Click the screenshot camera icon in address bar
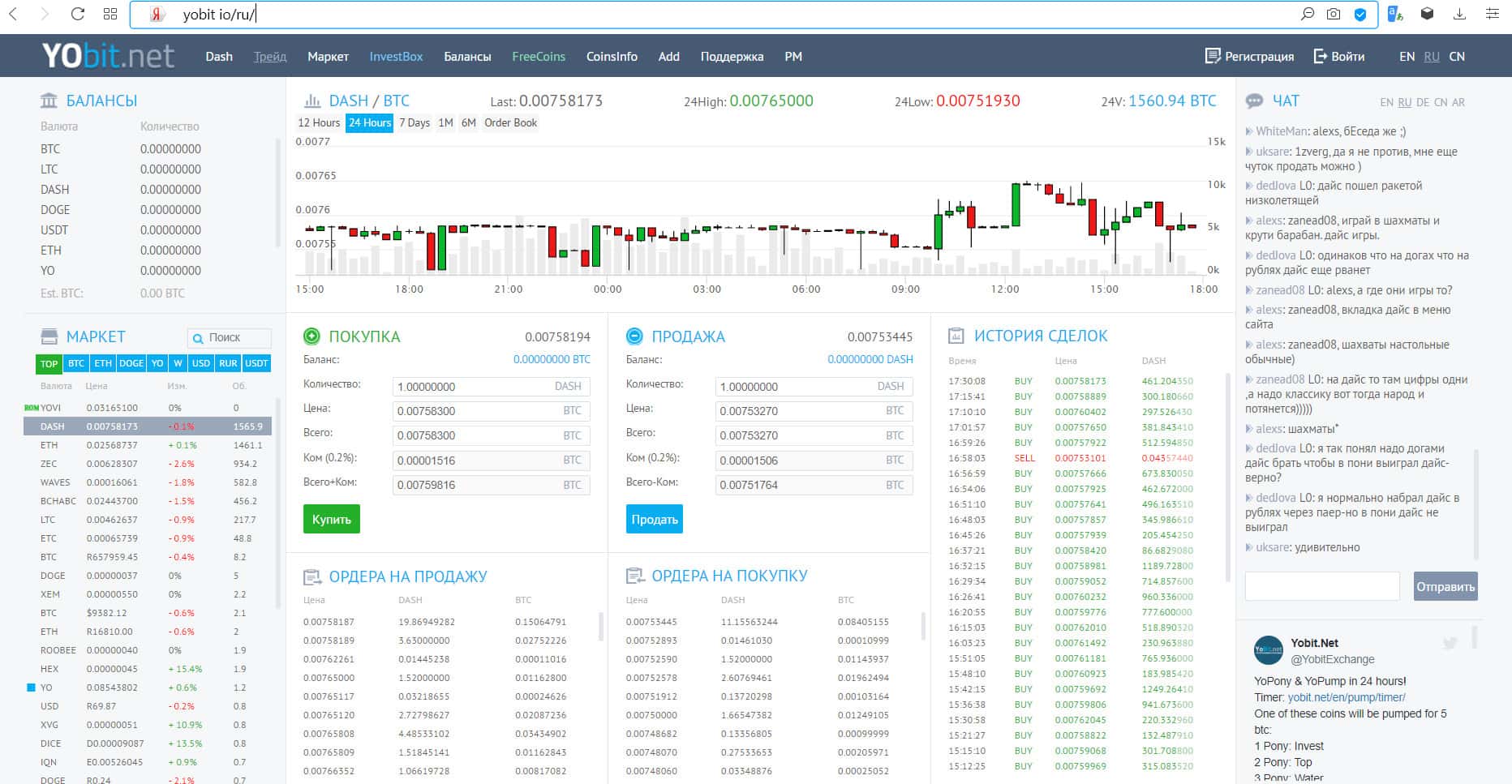The image size is (1512, 784). click(1333, 14)
